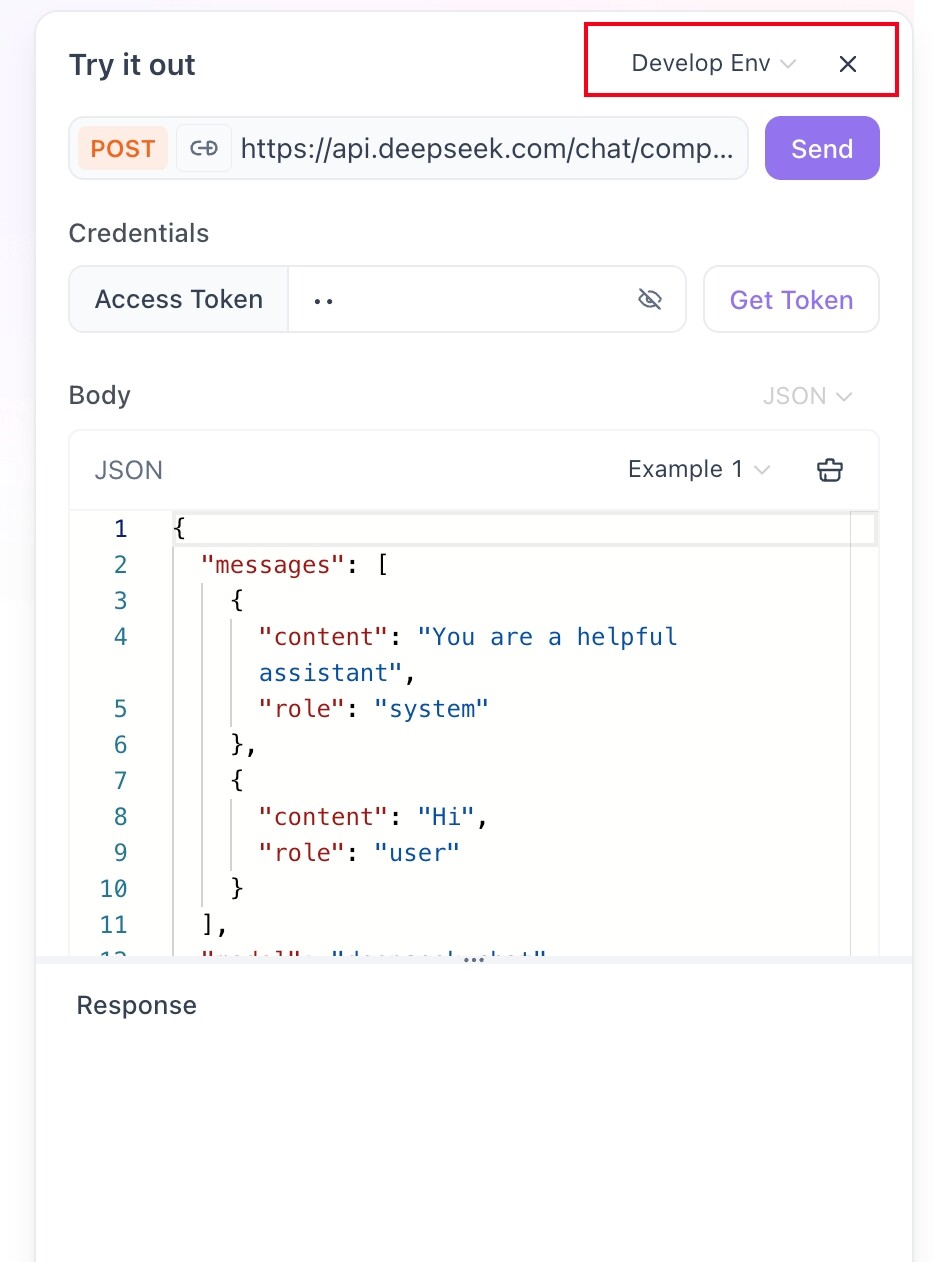Screen dimensions: 934x1262
Task: Click the POST method badge
Action: coord(123,149)
